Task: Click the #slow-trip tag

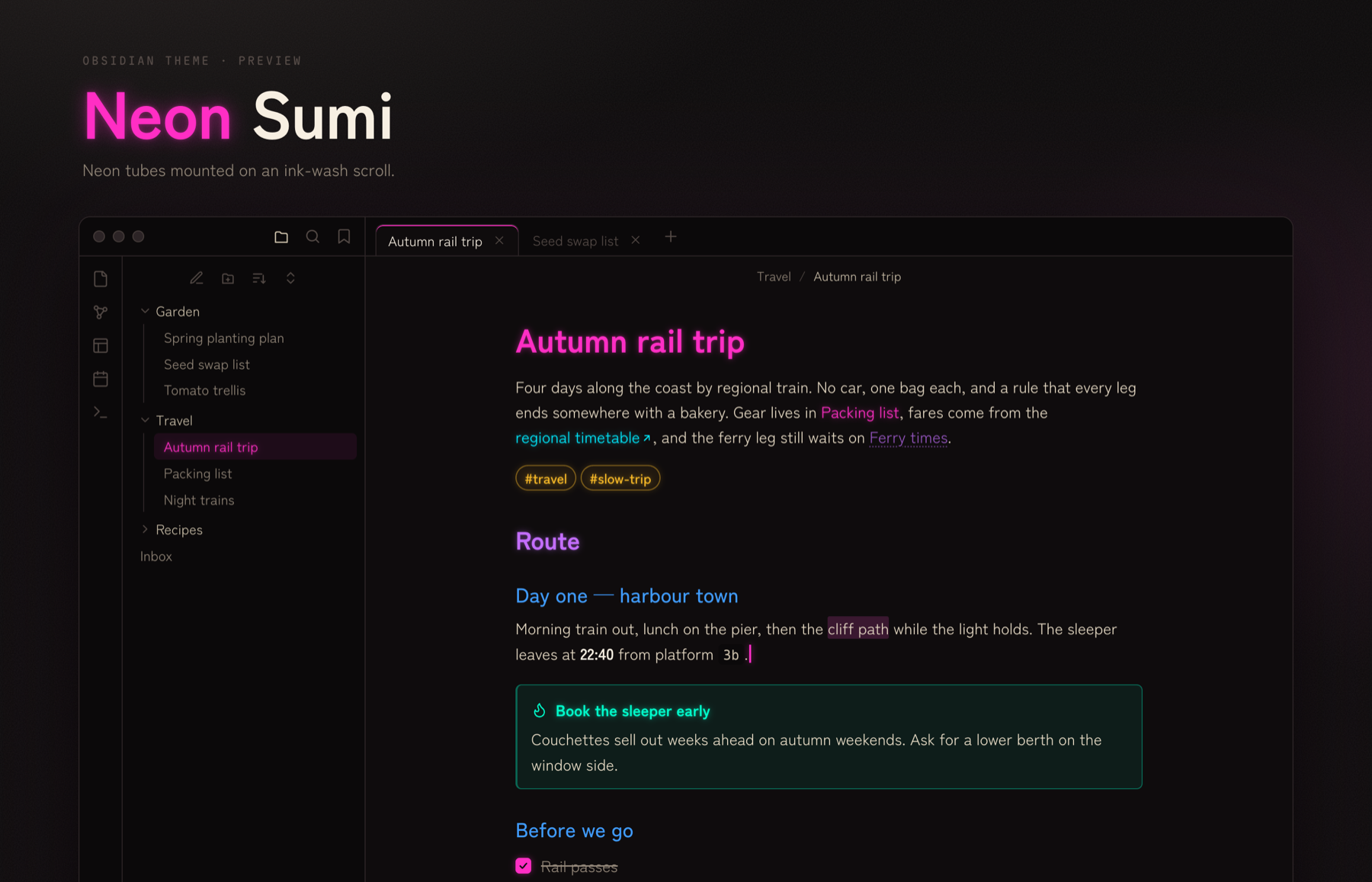Action: click(620, 479)
